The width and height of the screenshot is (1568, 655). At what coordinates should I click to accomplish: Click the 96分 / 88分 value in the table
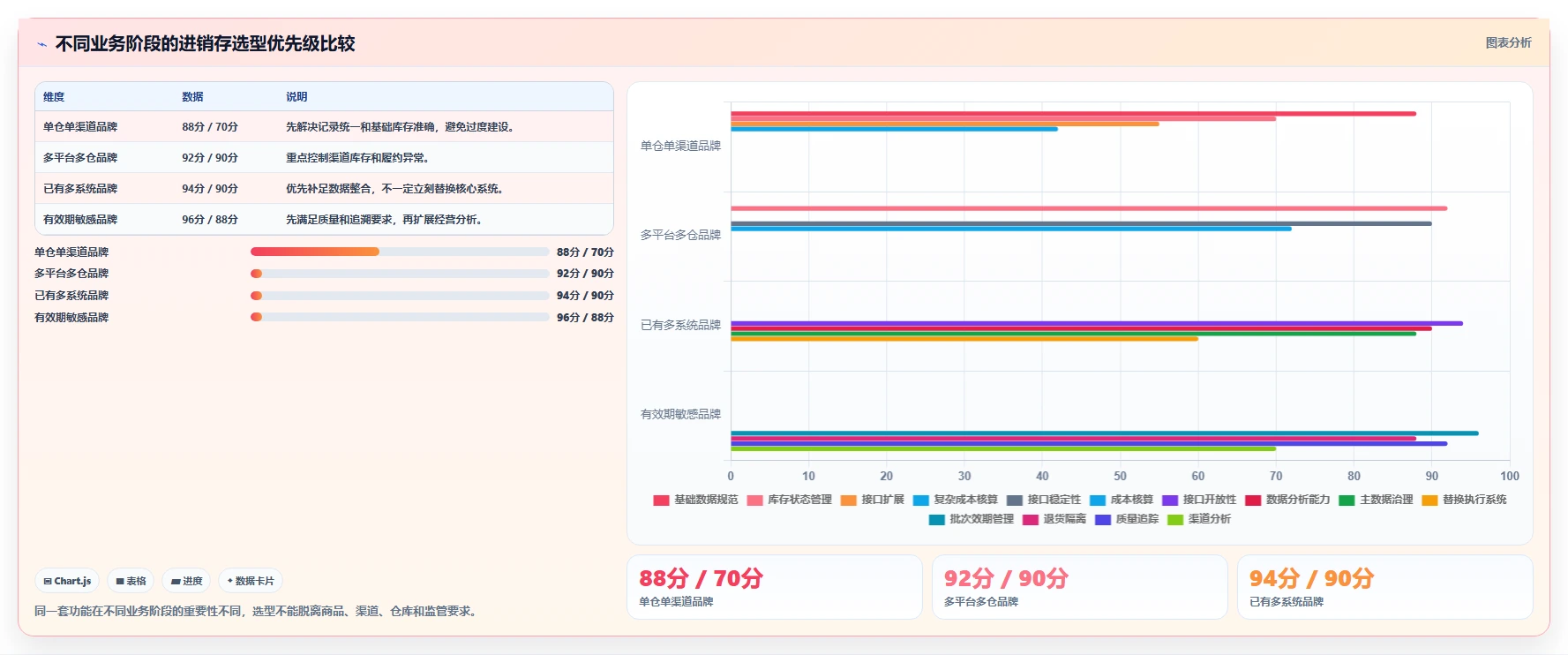coord(210,220)
